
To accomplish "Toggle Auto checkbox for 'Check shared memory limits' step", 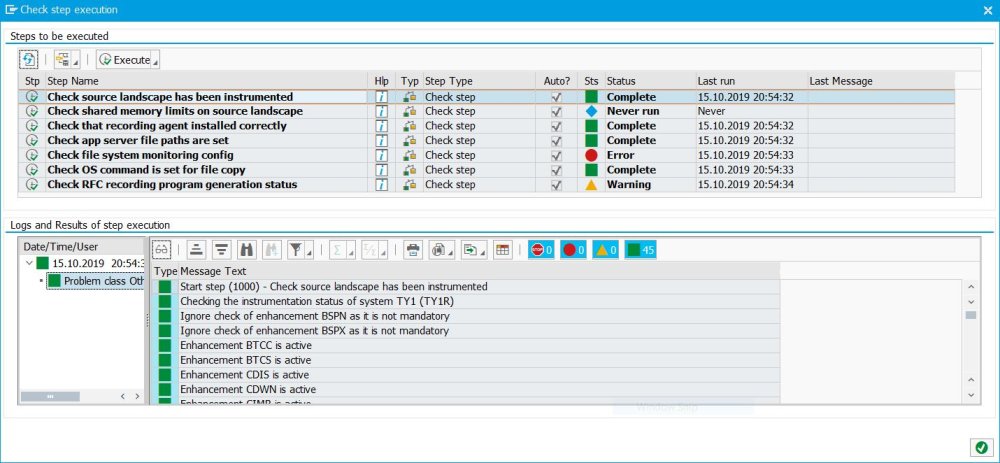I will click(x=557, y=111).
